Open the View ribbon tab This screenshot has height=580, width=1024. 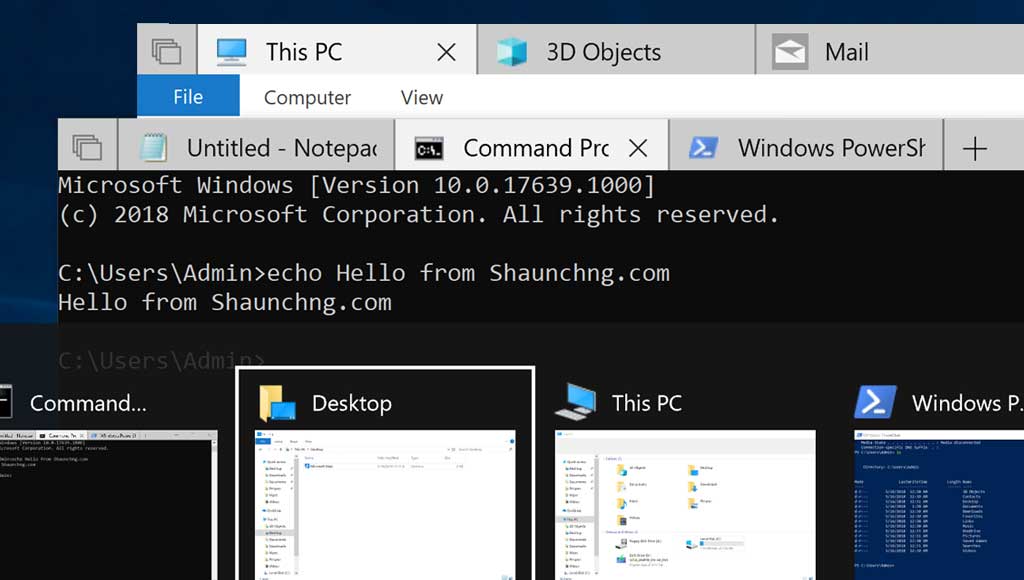tap(422, 97)
